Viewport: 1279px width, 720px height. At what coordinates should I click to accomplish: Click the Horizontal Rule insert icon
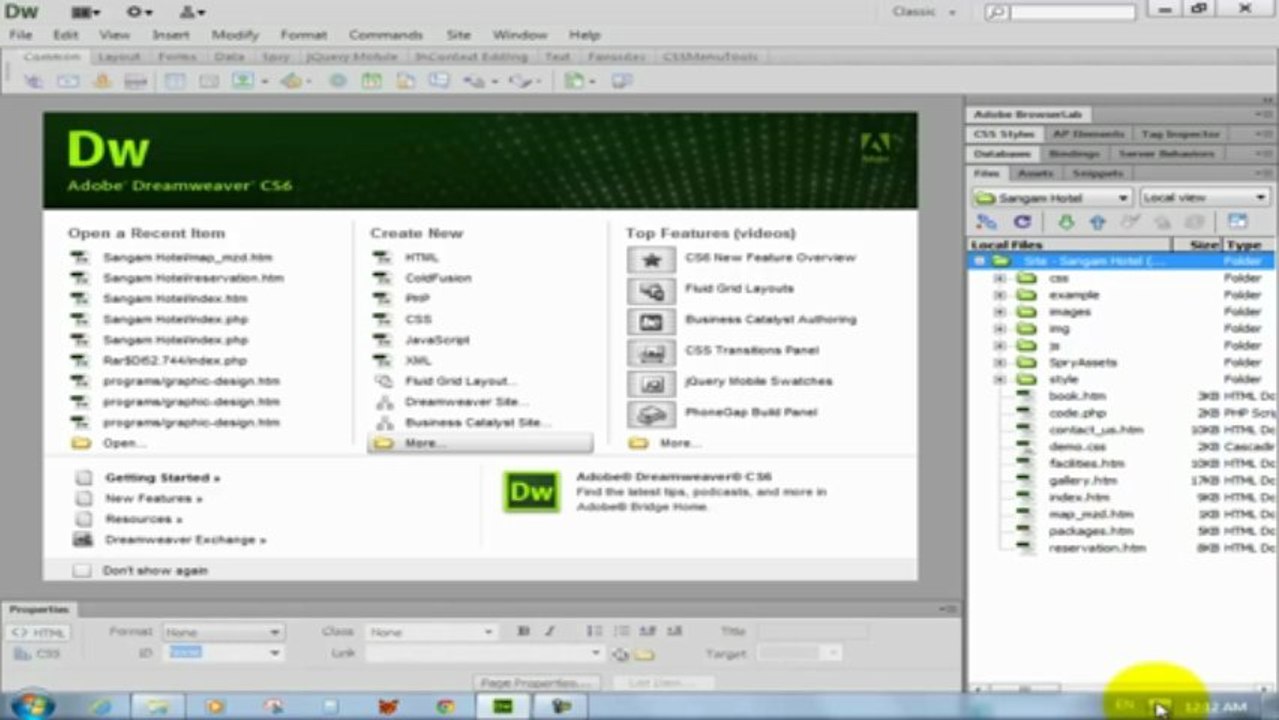[136, 82]
